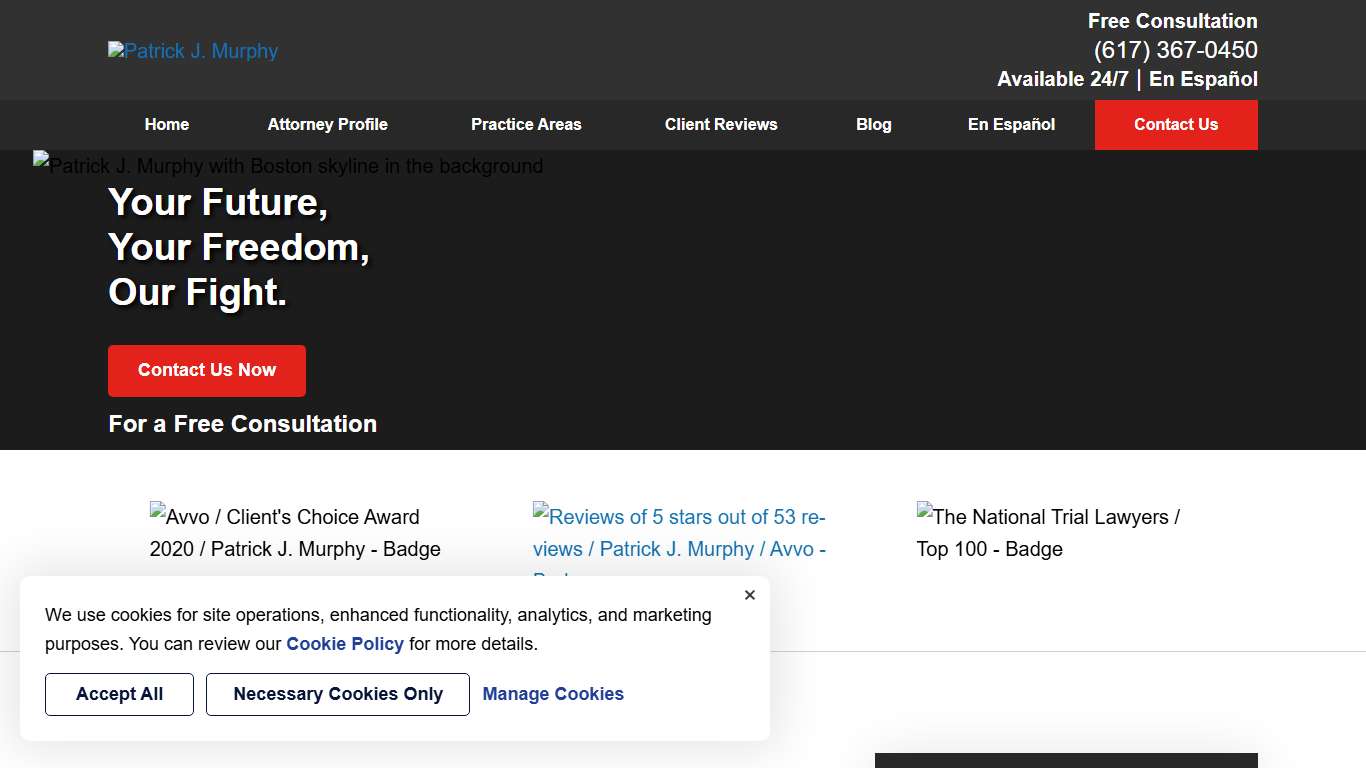Viewport: 1366px width, 768px height.
Task: Open the 5 stars Avvo reviews badge
Action: 679,533
